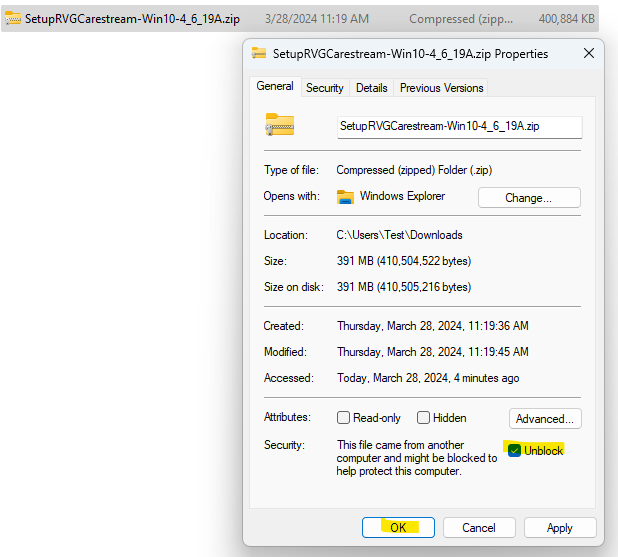Enable the Read-only attribute checkbox
Screen dimensions: 618x557
click(344, 418)
